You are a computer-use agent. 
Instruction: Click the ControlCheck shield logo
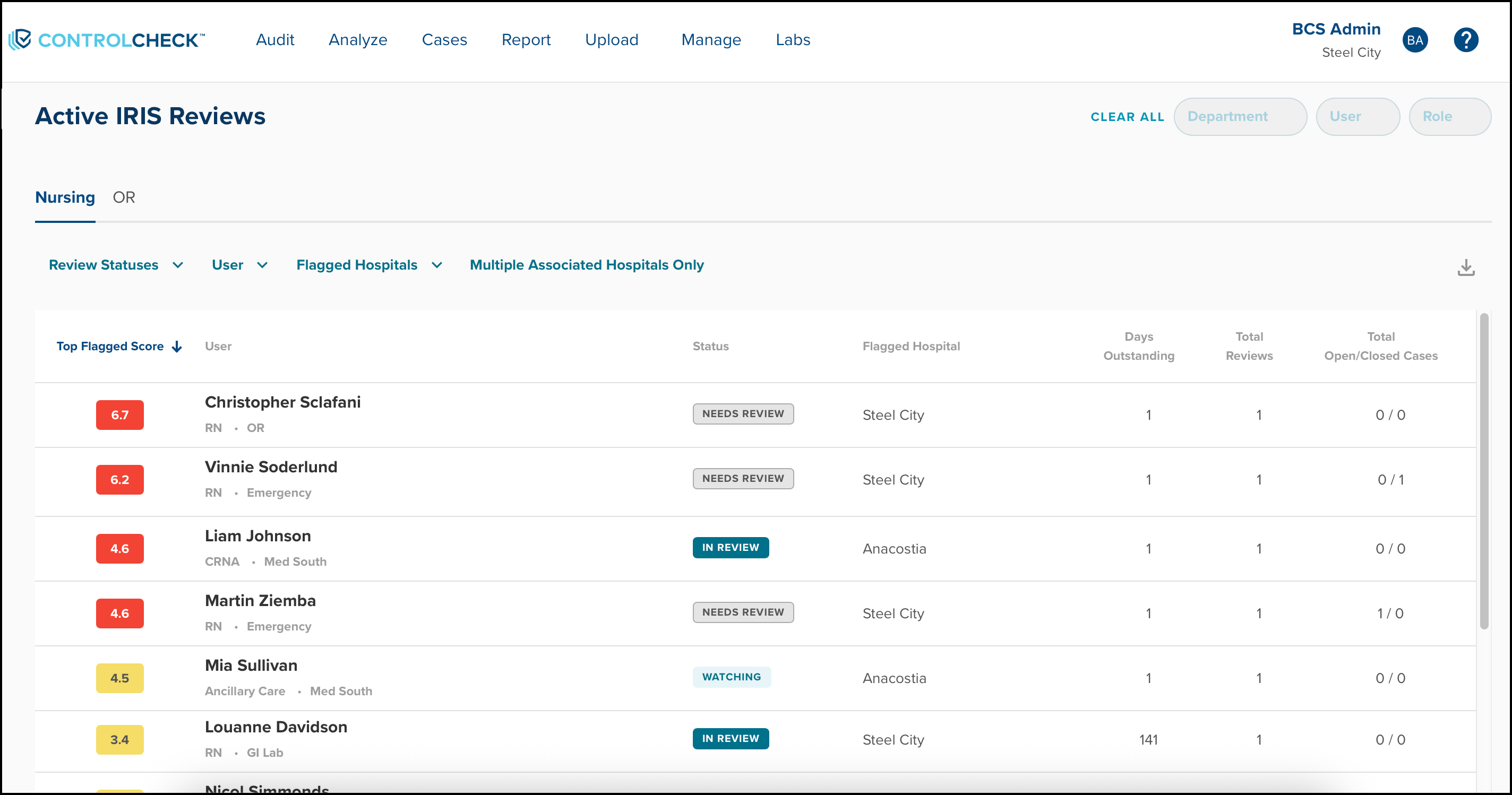[x=20, y=39]
